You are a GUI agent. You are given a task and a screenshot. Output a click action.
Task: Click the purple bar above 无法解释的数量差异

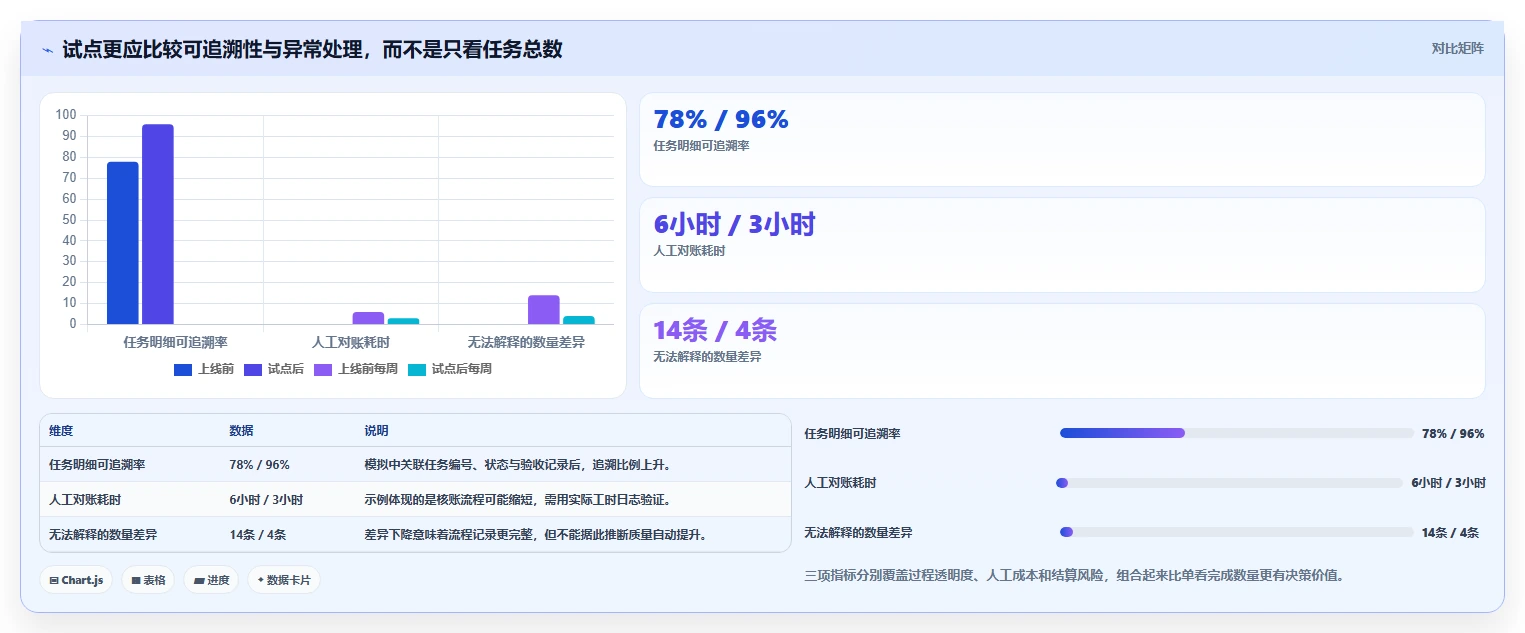544,310
